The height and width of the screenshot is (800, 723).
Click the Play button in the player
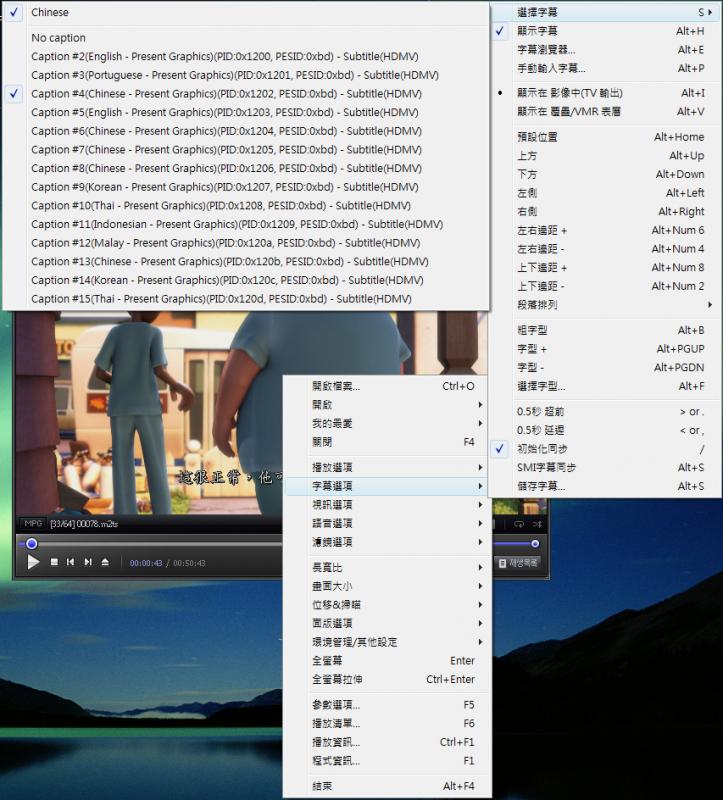pyautogui.click(x=33, y=562)
